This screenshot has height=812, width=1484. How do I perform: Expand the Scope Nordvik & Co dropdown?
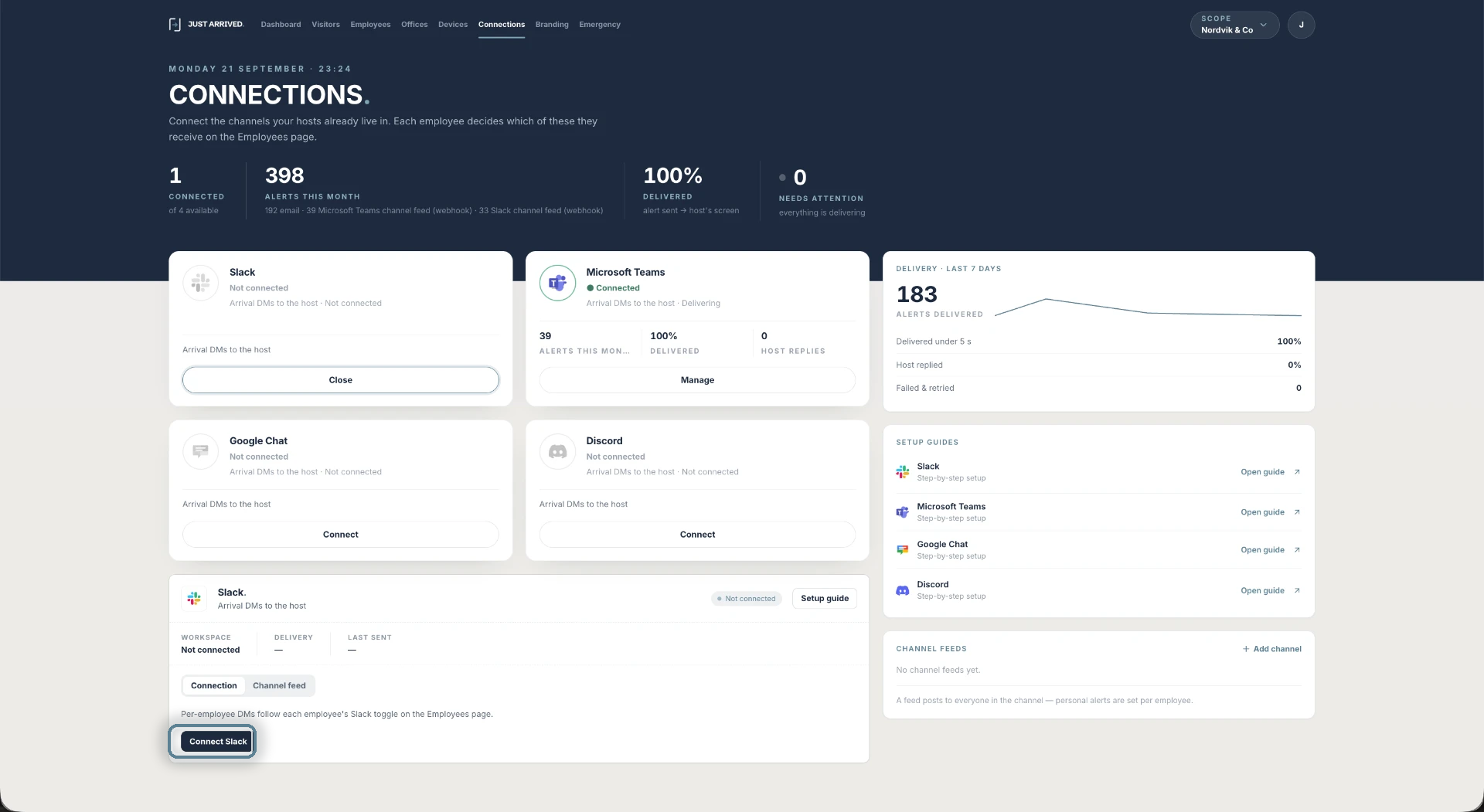[1234, 25]
